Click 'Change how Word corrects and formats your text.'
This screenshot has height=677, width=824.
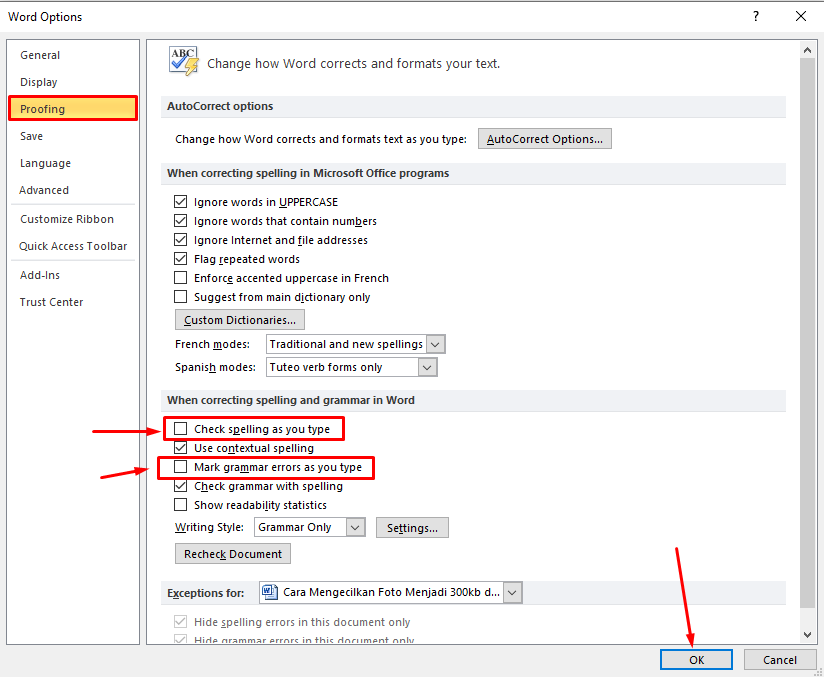click(354, 64)
